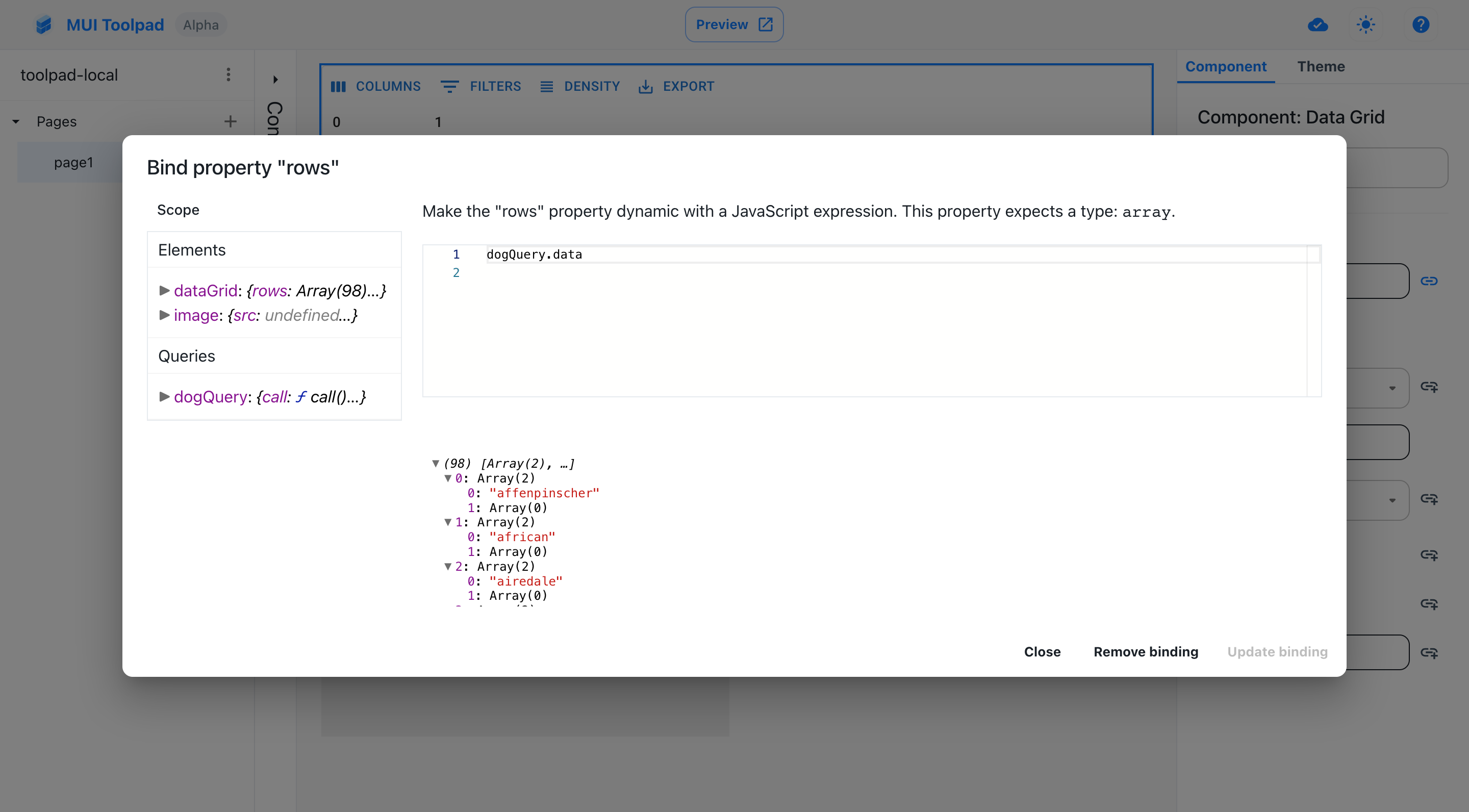Collapse result item 2: Array(2)
The height and width of the screenshot is (812, 1469).
click(x=448, y=566)
